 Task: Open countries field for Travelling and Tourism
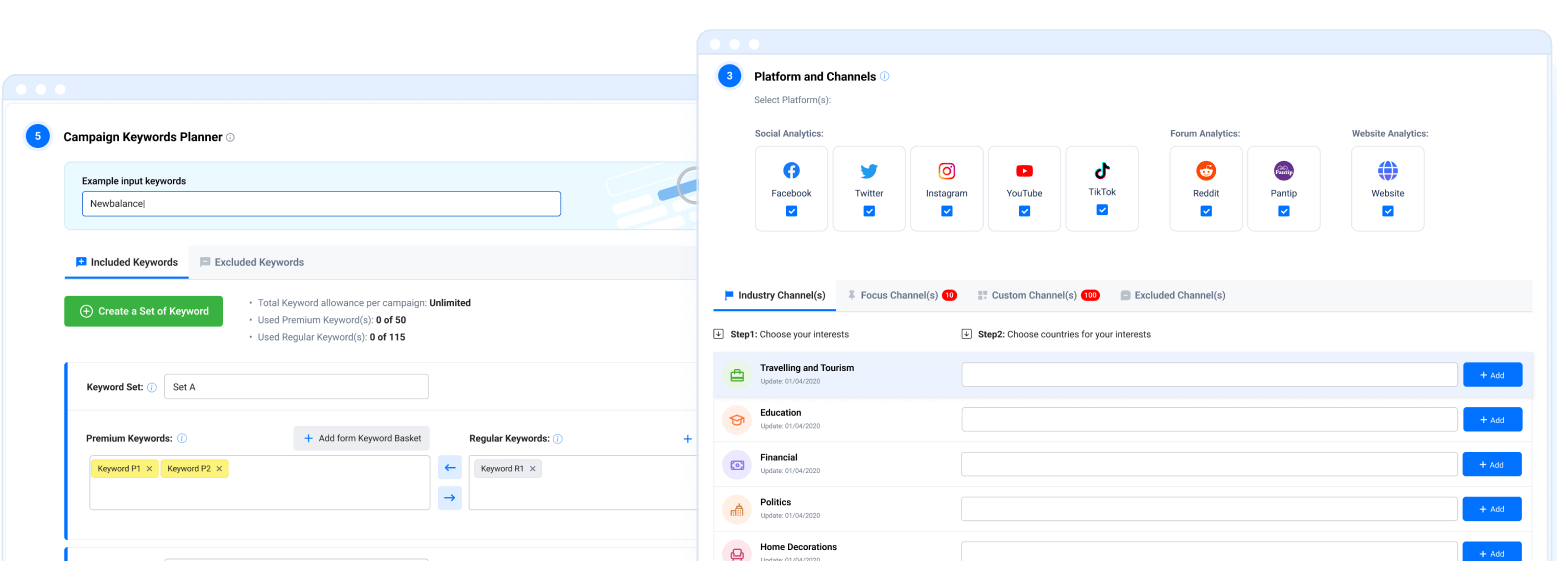[1209, 374]
